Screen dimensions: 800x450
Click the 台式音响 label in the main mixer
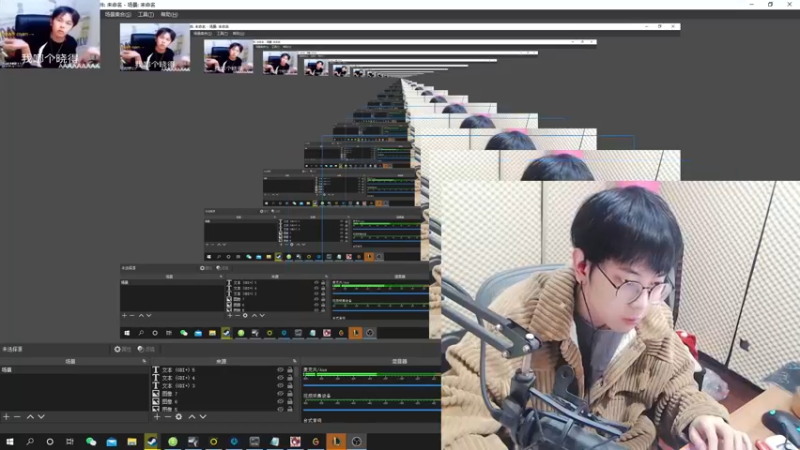pyautogui.click(x=313, y=420)
